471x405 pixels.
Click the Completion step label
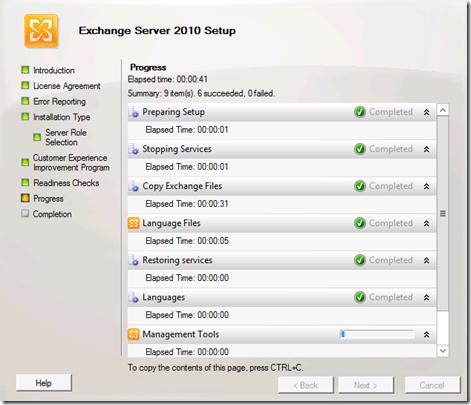(52, 214)
